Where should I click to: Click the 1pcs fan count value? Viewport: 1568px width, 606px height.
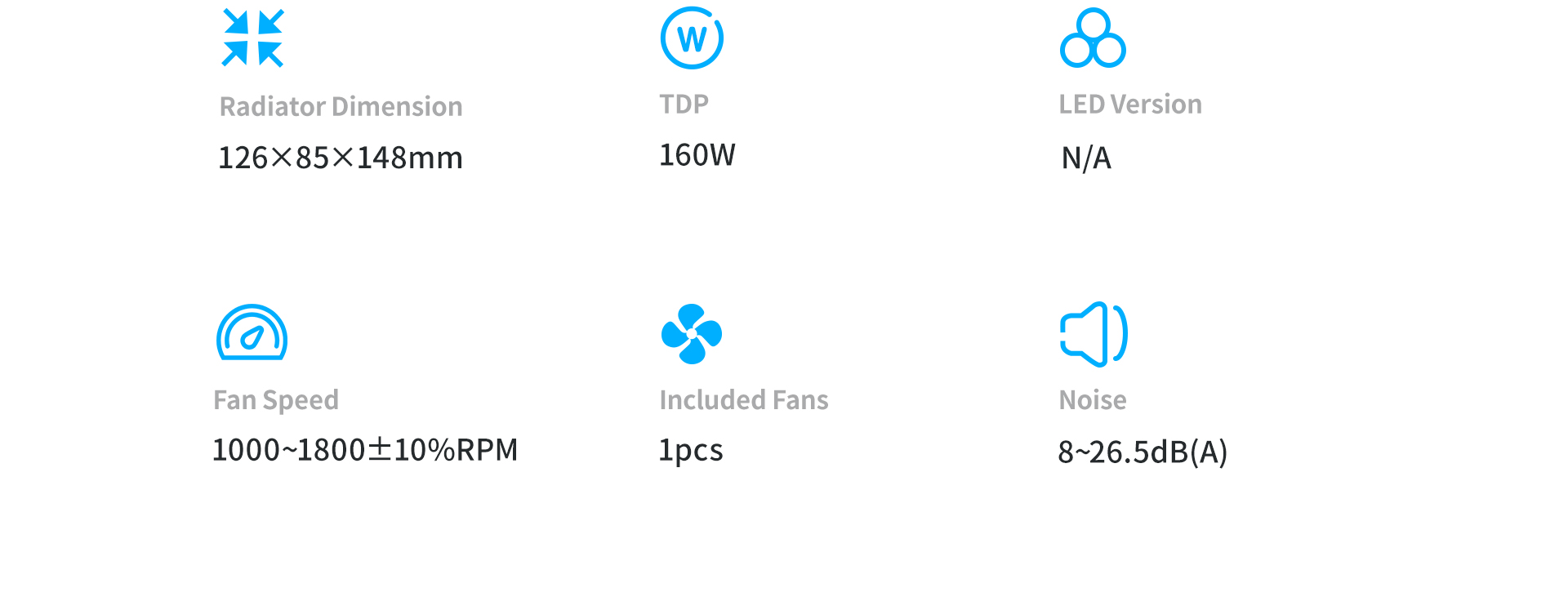pos(691,451)
